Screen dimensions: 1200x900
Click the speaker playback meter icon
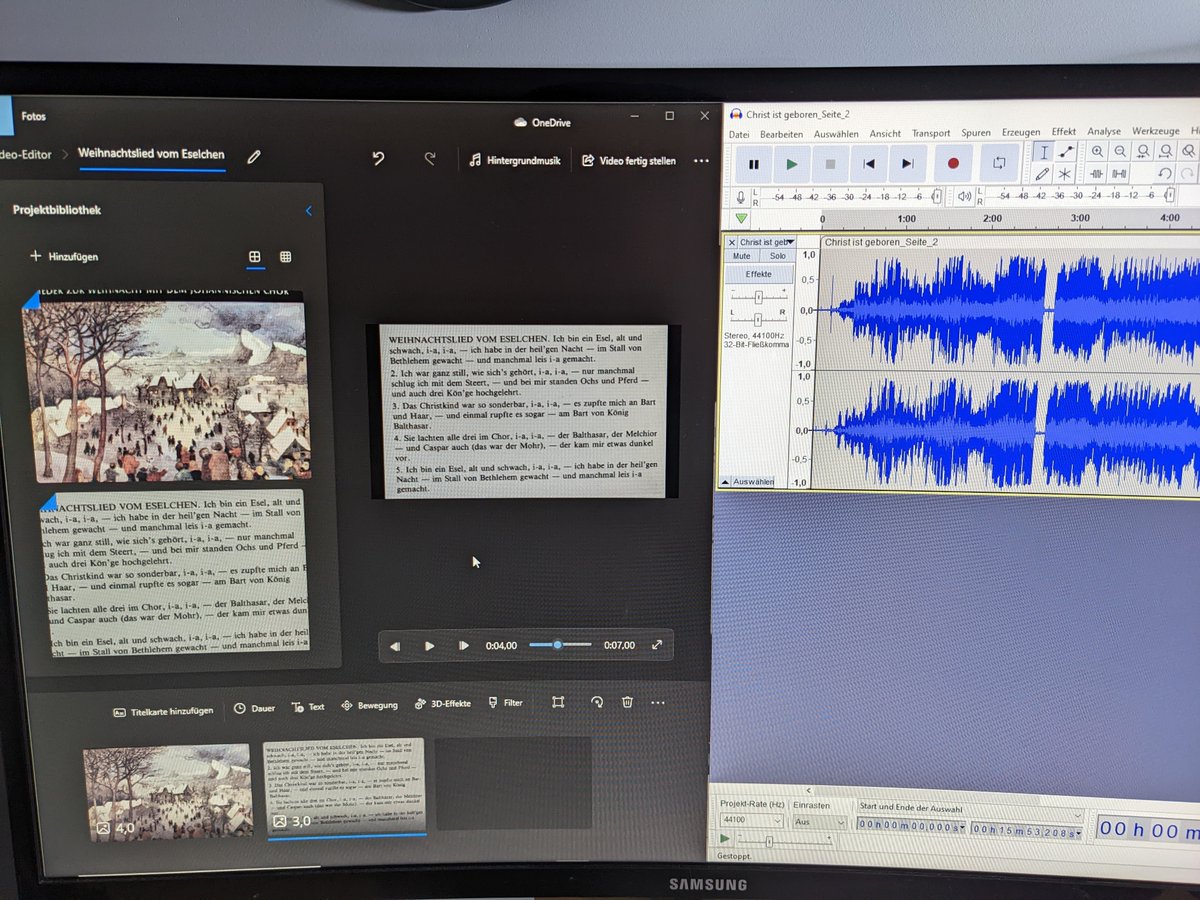[x=964, y=196]
